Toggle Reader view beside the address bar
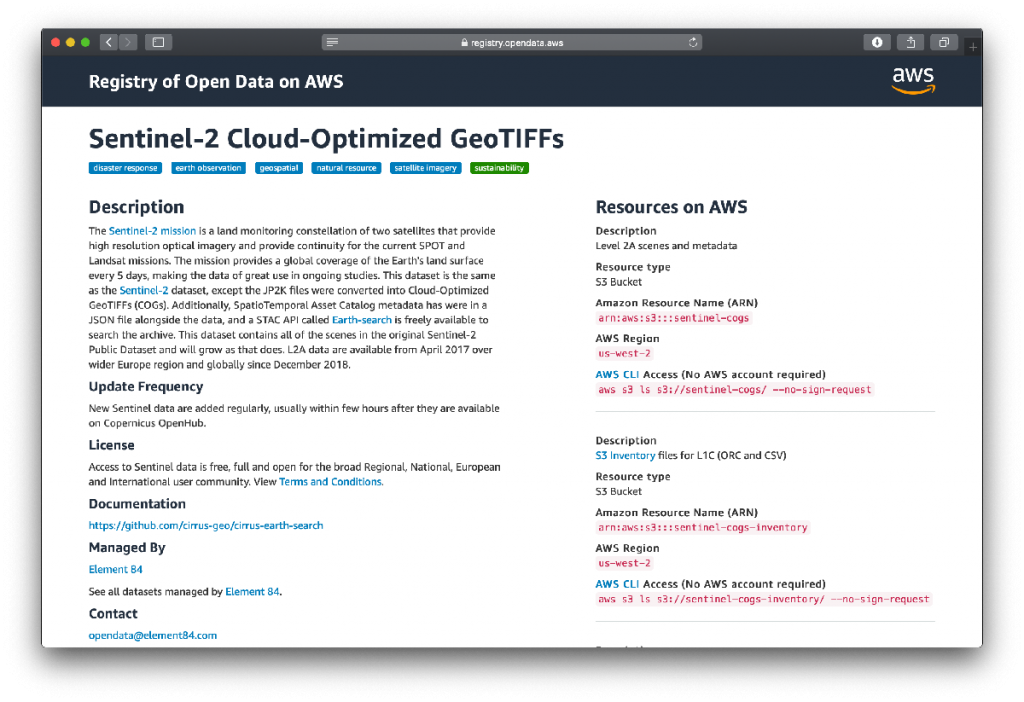This screenshot has width=1024, height=702. click(331, 42)
